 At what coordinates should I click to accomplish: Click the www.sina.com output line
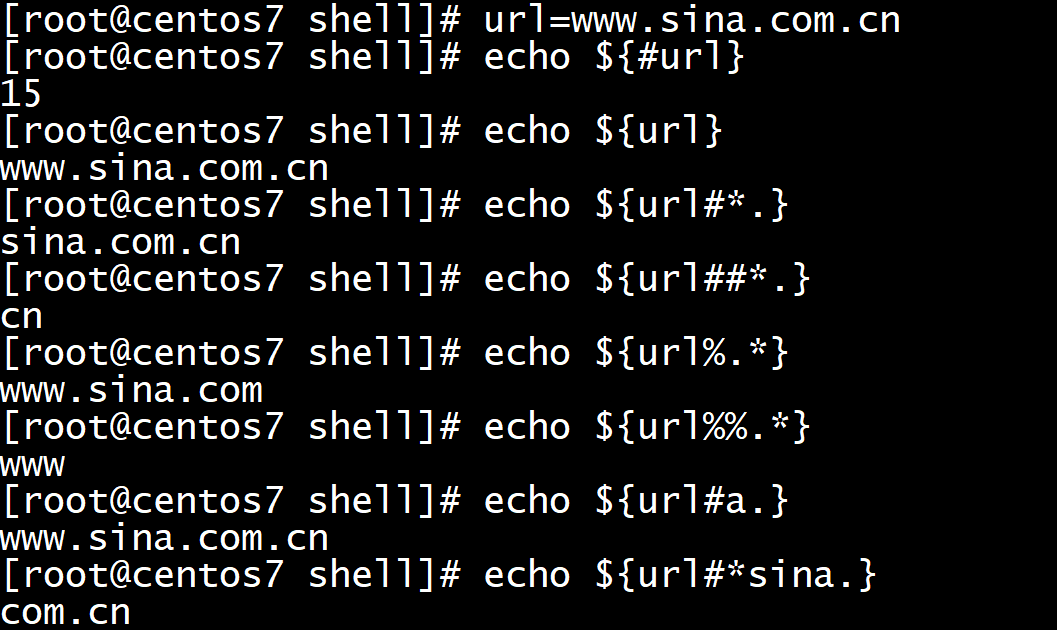click(x=131, y=390)
